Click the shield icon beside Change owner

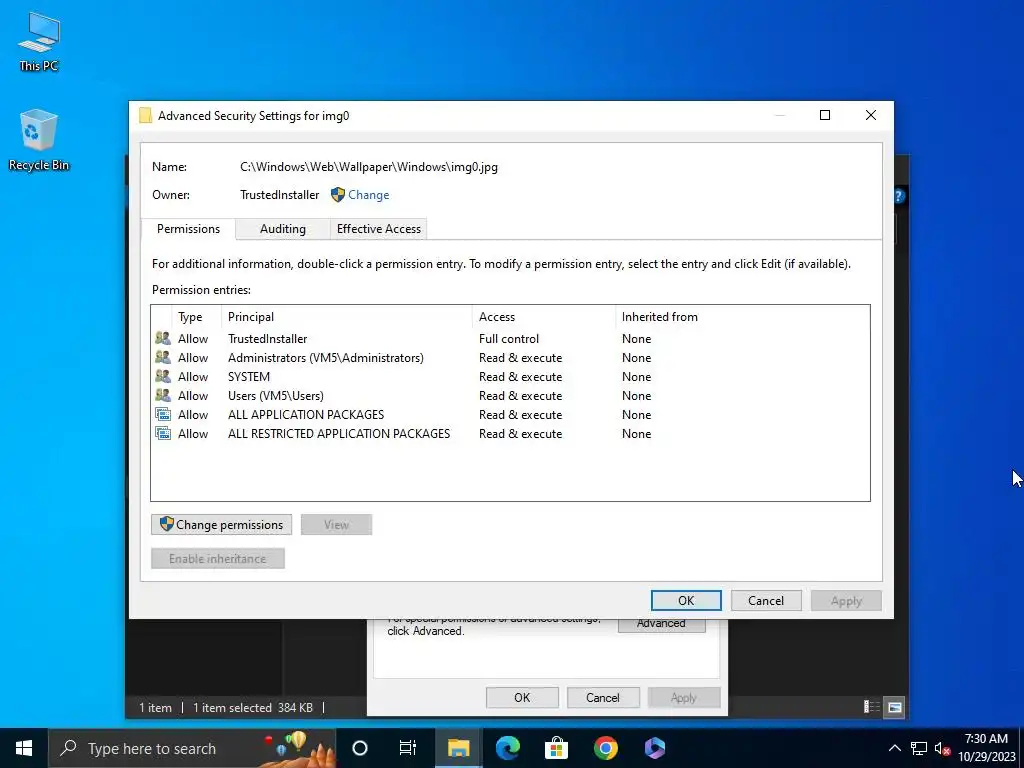tap(338, 195)
